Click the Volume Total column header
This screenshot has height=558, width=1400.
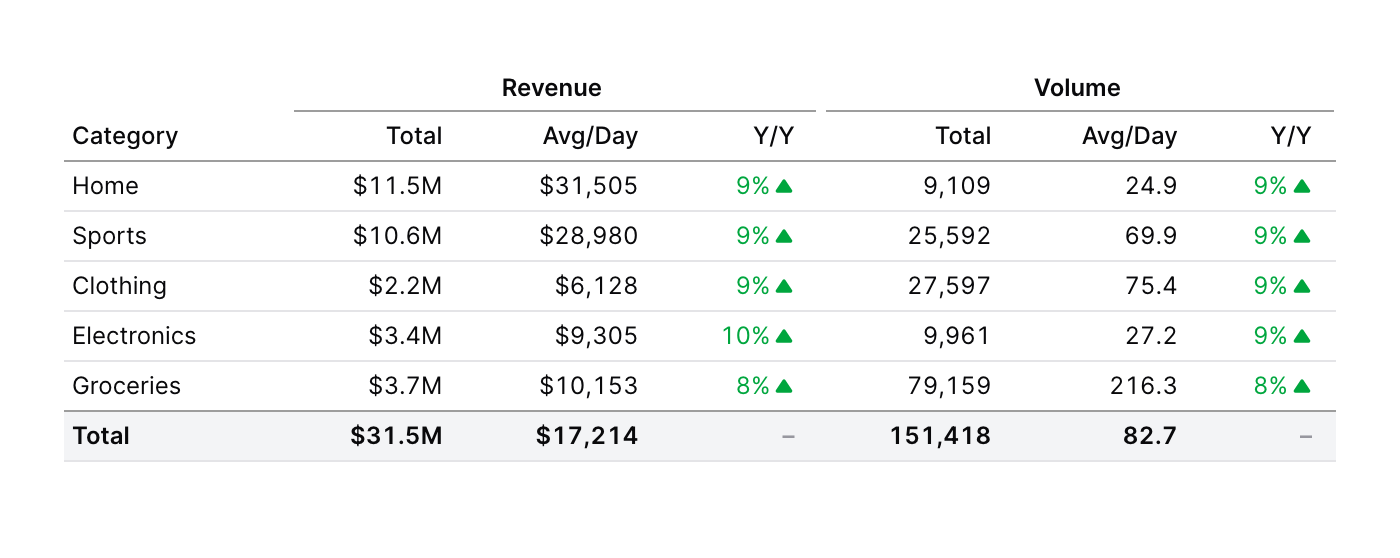(x=963, y=136)
